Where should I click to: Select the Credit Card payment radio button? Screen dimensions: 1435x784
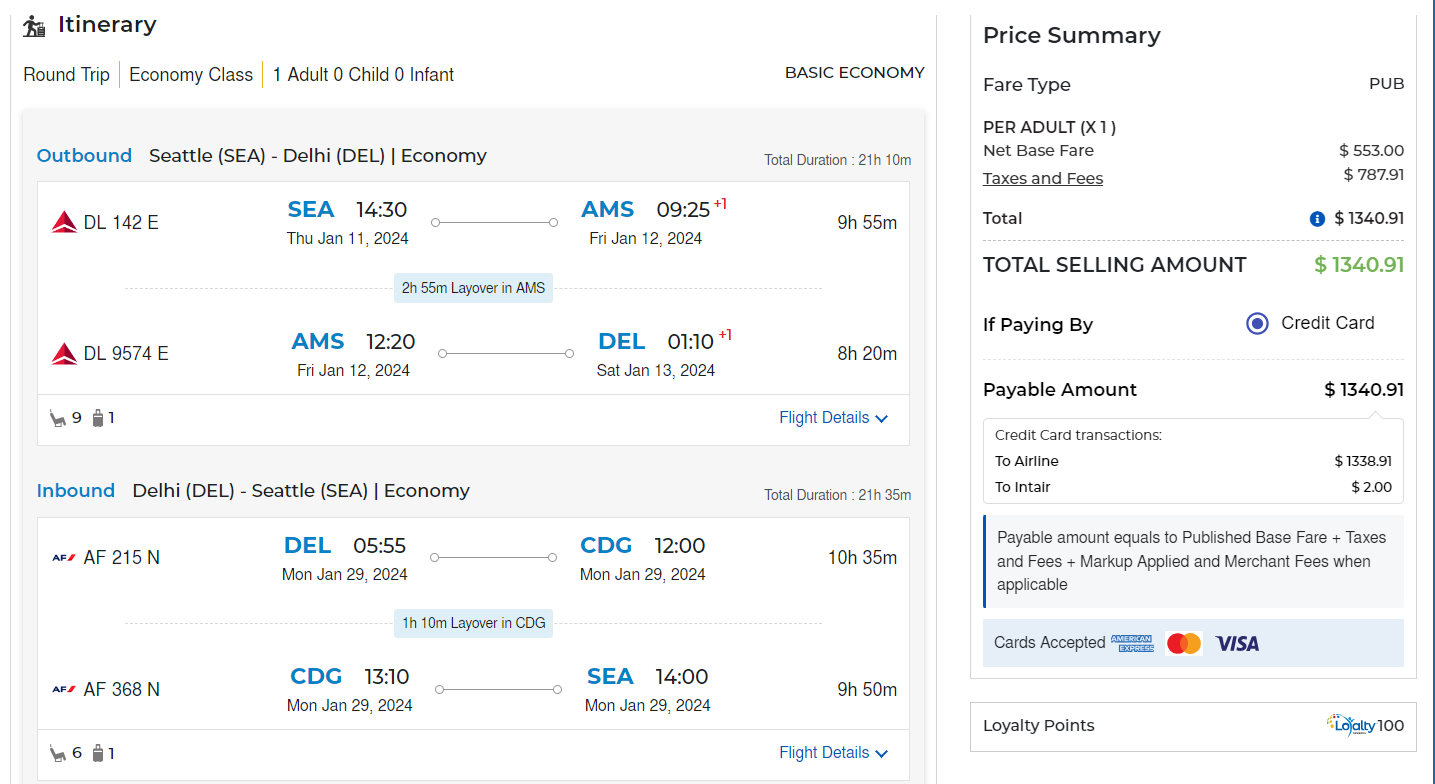tap(1257, 324)
